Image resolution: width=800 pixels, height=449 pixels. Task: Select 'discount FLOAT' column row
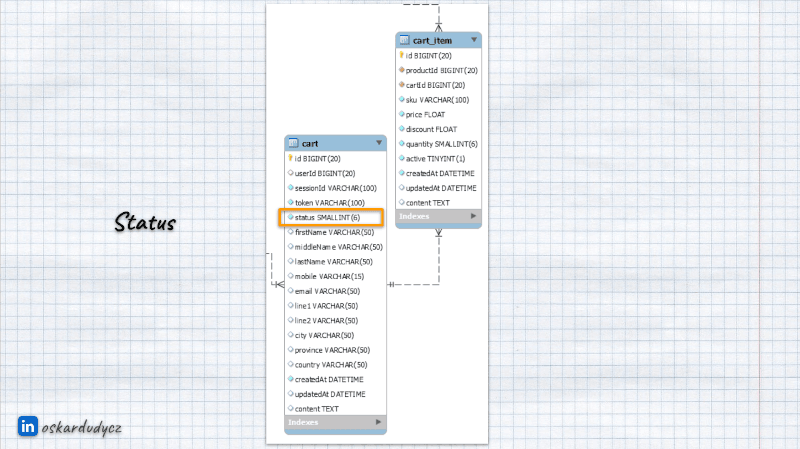click(438, 130)
